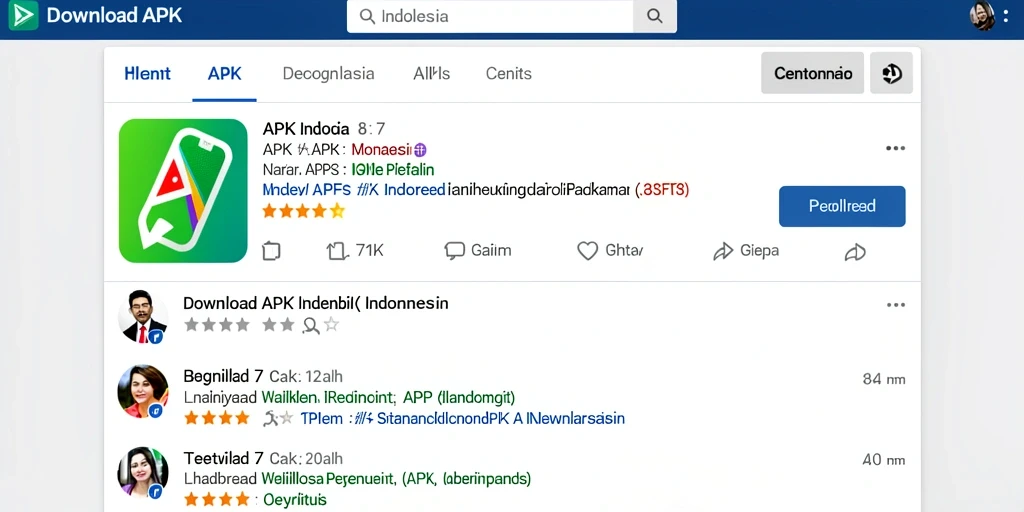Click the blue Peollreed button
This screenshot has height=512, width=1024.
pyautogui.click(x=842, y=206)
